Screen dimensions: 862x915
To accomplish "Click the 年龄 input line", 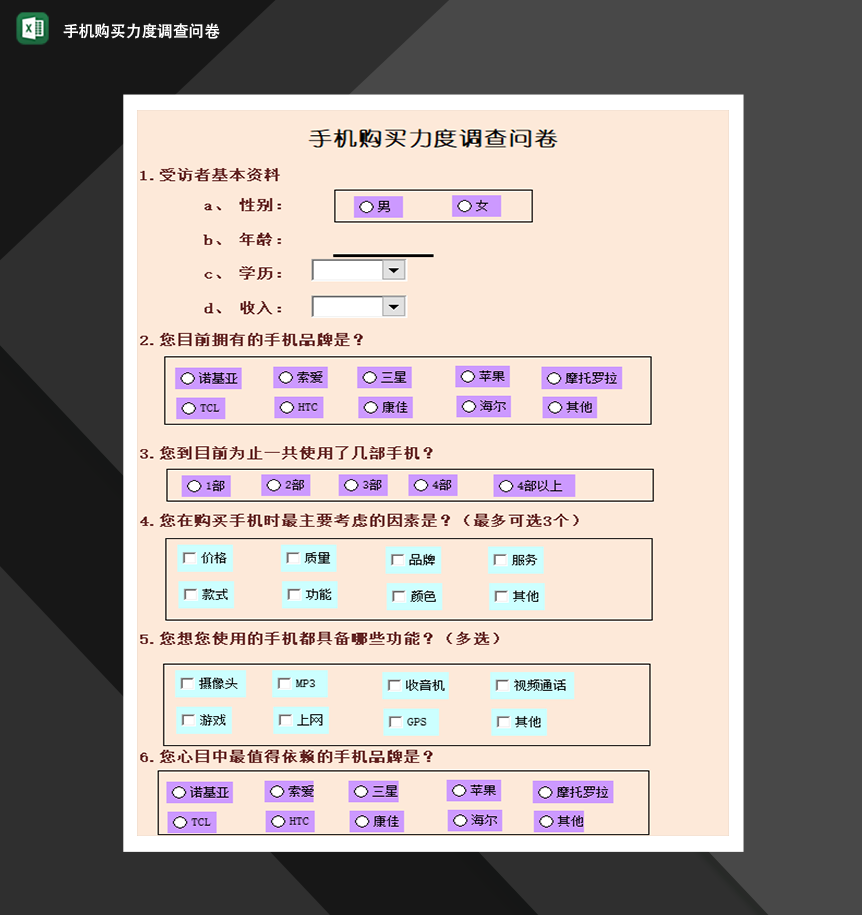I will tap(382, 254).
